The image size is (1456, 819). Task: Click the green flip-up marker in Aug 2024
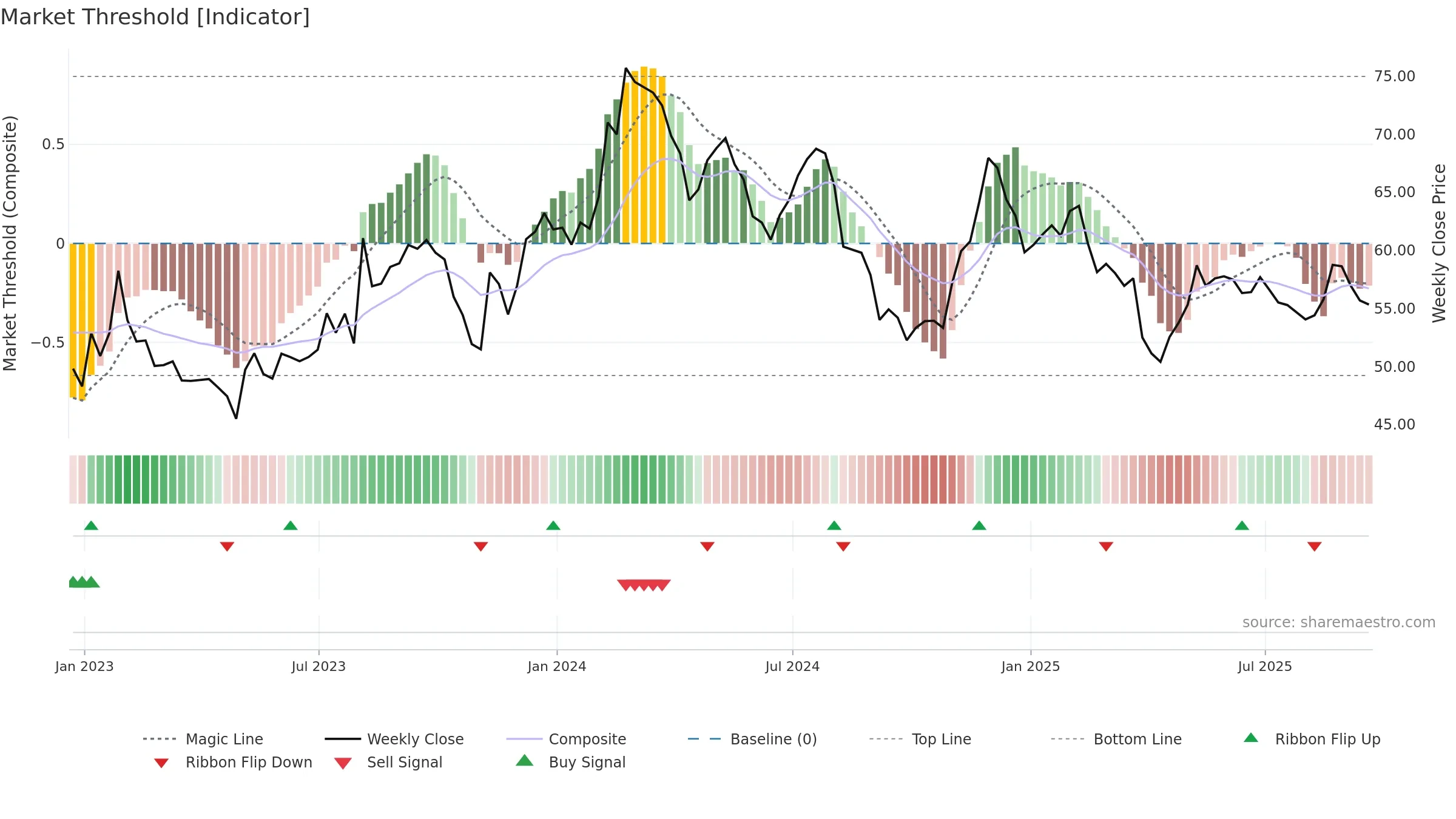(834, 525)
